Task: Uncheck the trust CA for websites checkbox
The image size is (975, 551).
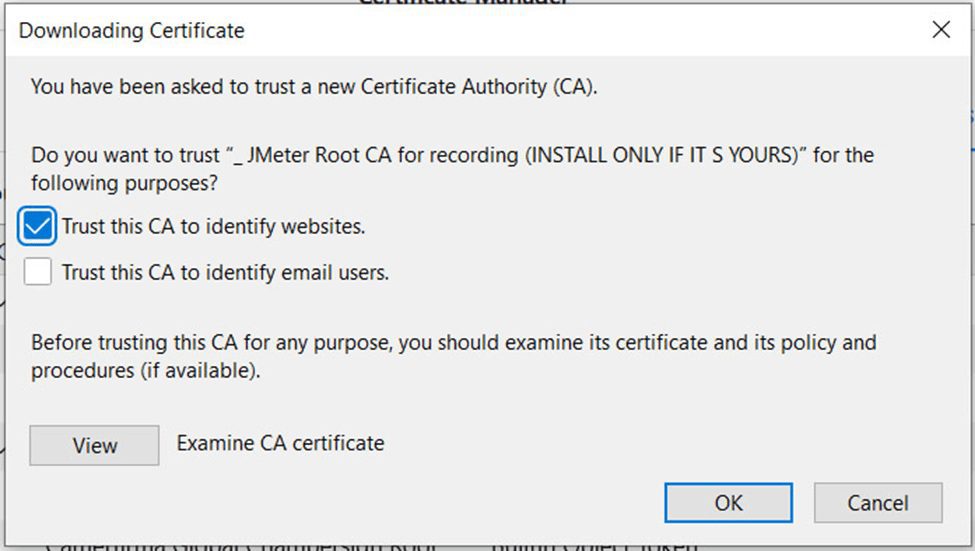Action: point(37,226)
